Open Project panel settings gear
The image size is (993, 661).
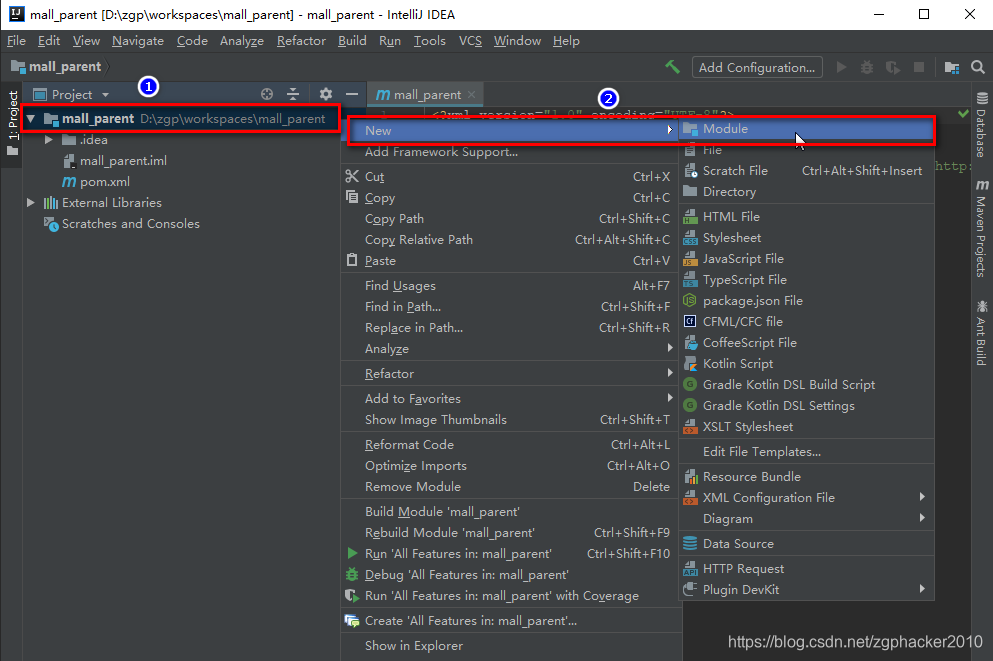coord(326,94)
